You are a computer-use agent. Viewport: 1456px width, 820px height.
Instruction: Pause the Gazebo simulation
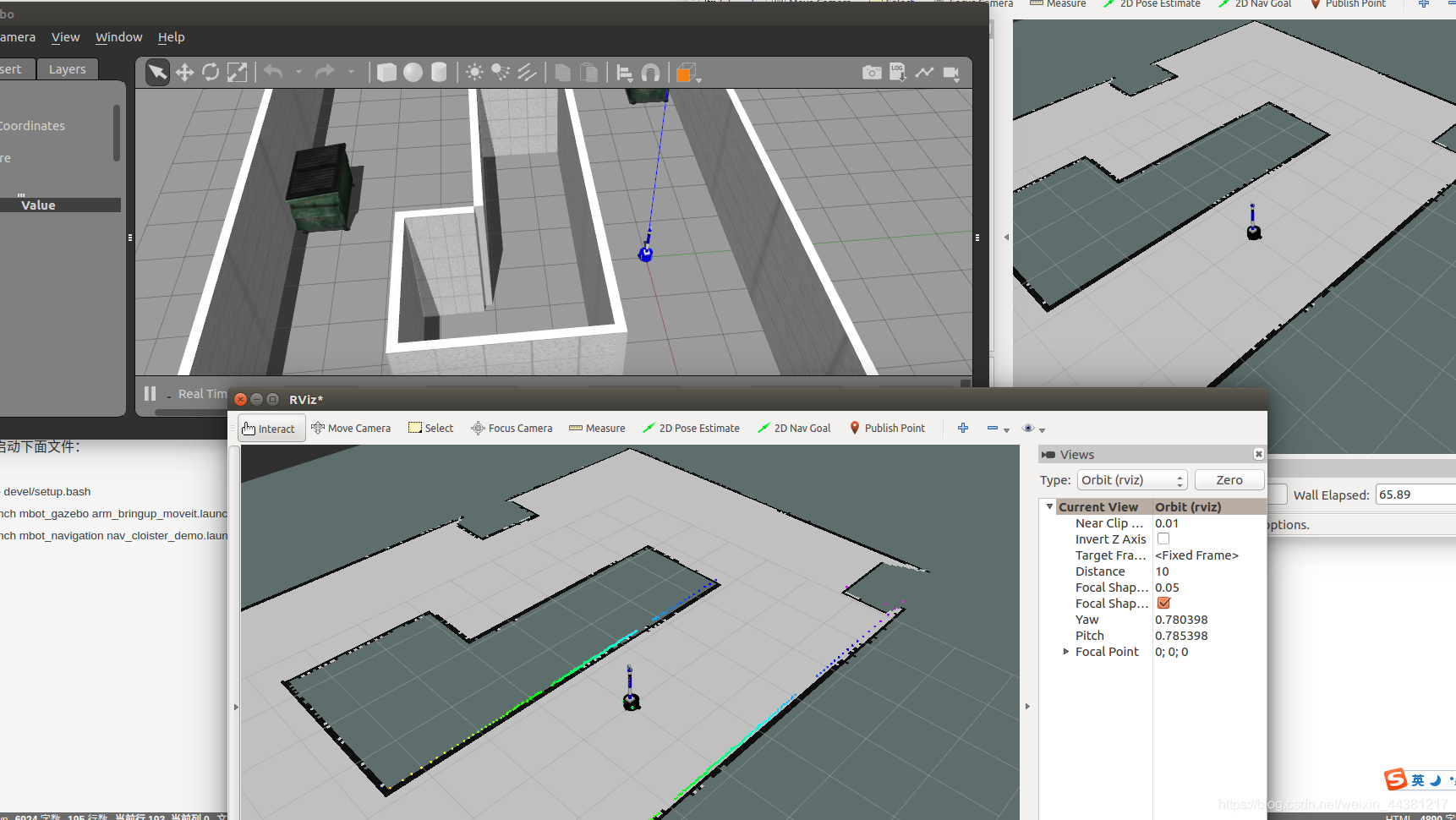tap(150, 393)
